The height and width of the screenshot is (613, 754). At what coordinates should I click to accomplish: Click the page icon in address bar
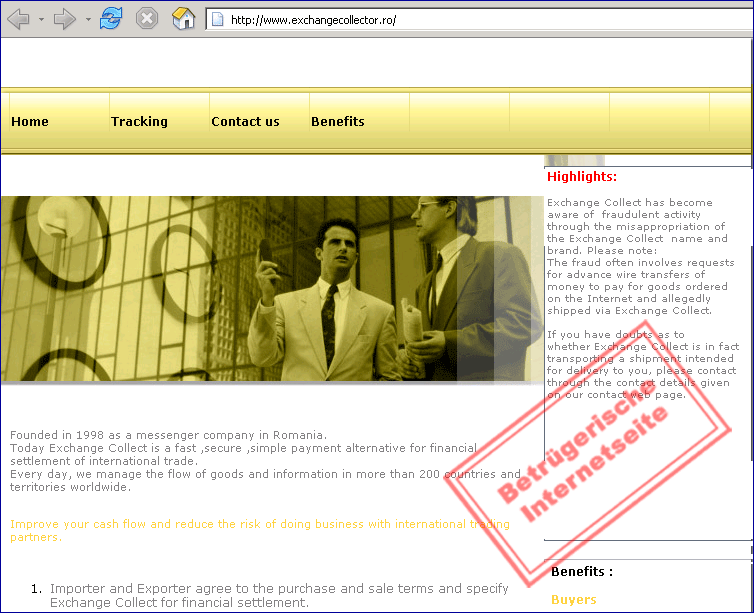[x=218, y=20]
